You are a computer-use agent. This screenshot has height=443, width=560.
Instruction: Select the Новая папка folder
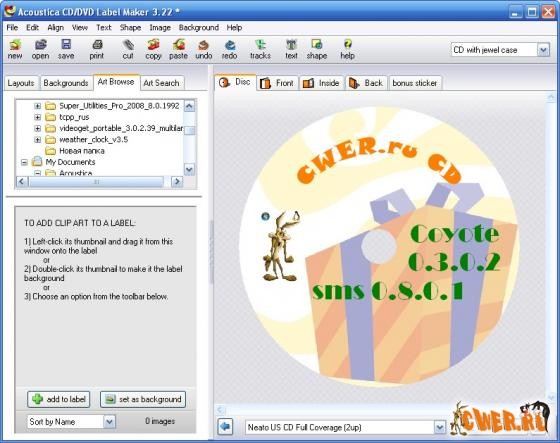pyautogui.click(x=75, y=151)
